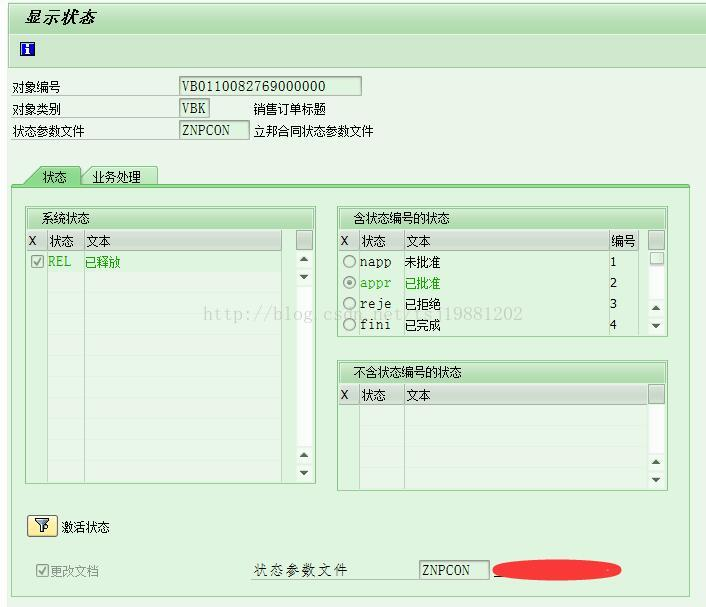Click 不含状态编号的状态 table scroll-down arrow
This screenshot has height=607, width=706.
click(656, 480)
